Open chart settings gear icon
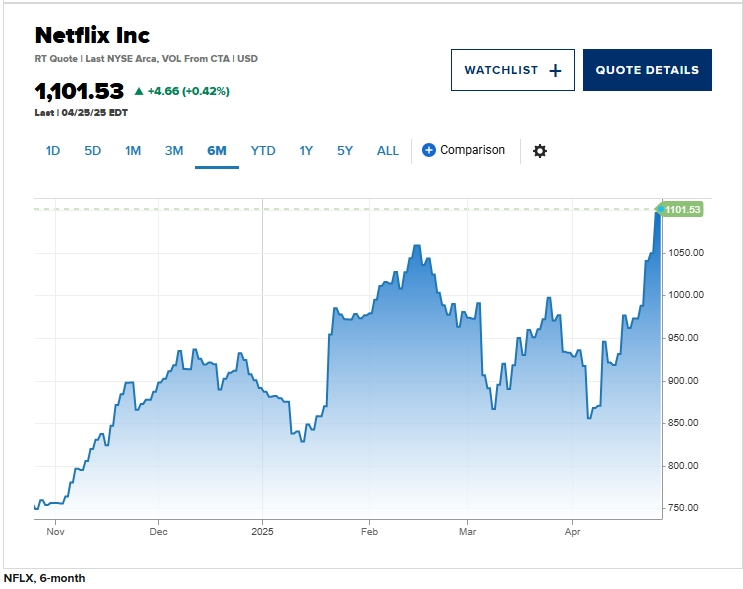 [540, 151]
